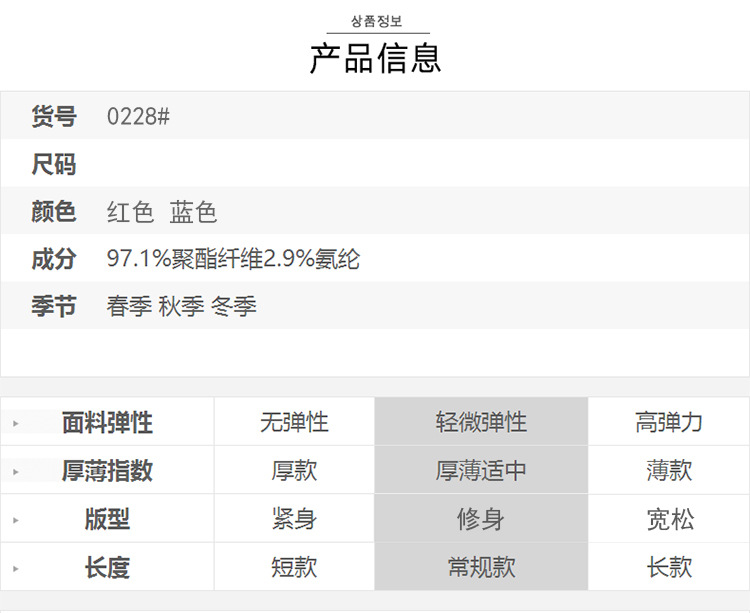
Task: Click the arrow beside 长度
Action: tap(16, 568)
